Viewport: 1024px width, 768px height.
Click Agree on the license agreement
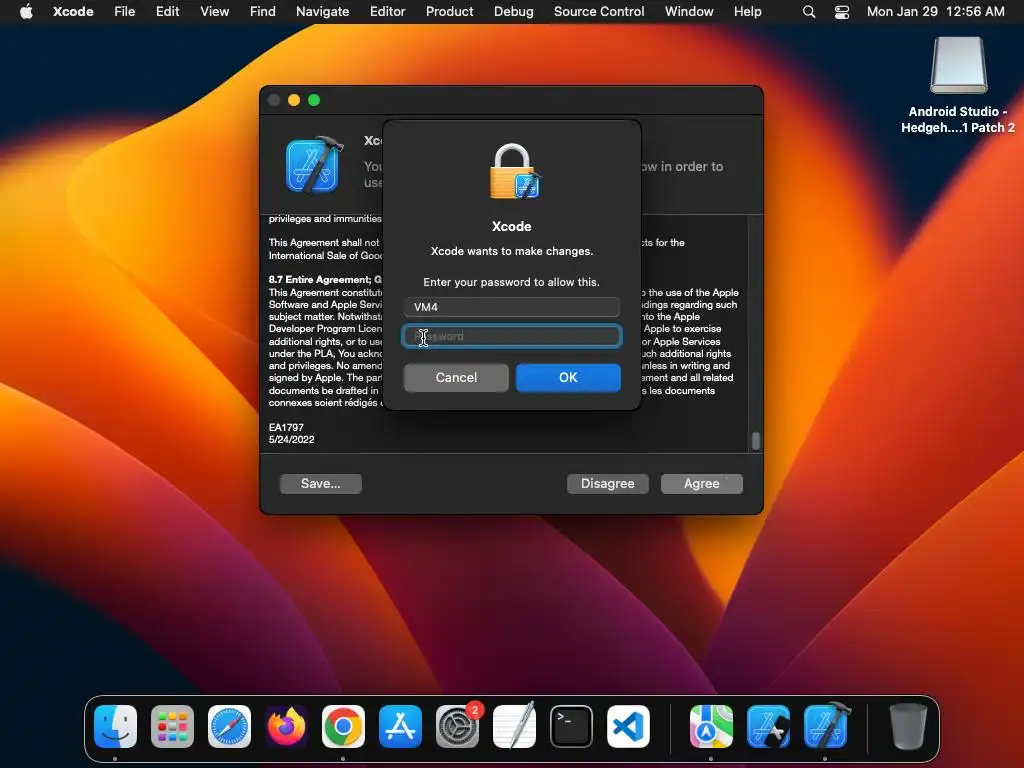point(701,483)
